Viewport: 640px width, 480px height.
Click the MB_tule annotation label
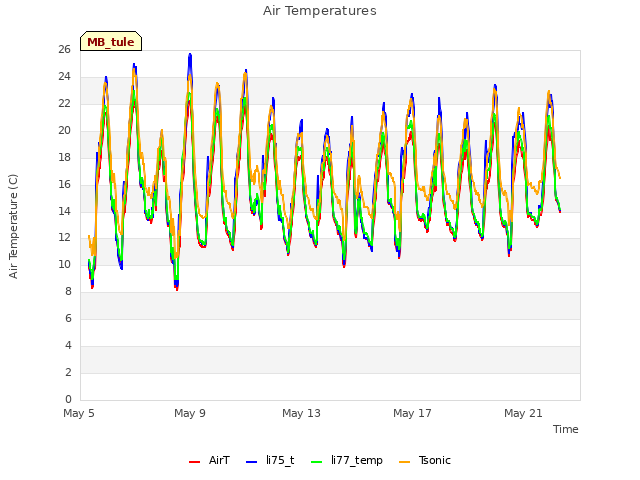point(111,41)
